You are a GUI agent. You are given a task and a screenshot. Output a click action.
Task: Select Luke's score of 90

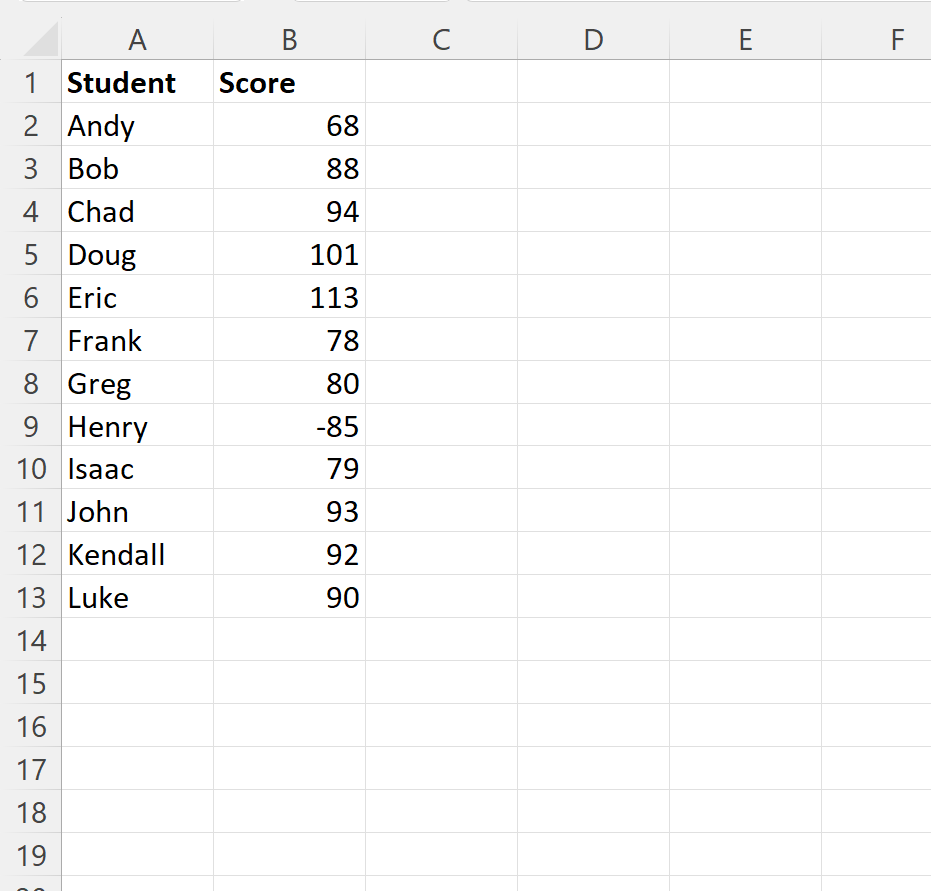point(289,597)
